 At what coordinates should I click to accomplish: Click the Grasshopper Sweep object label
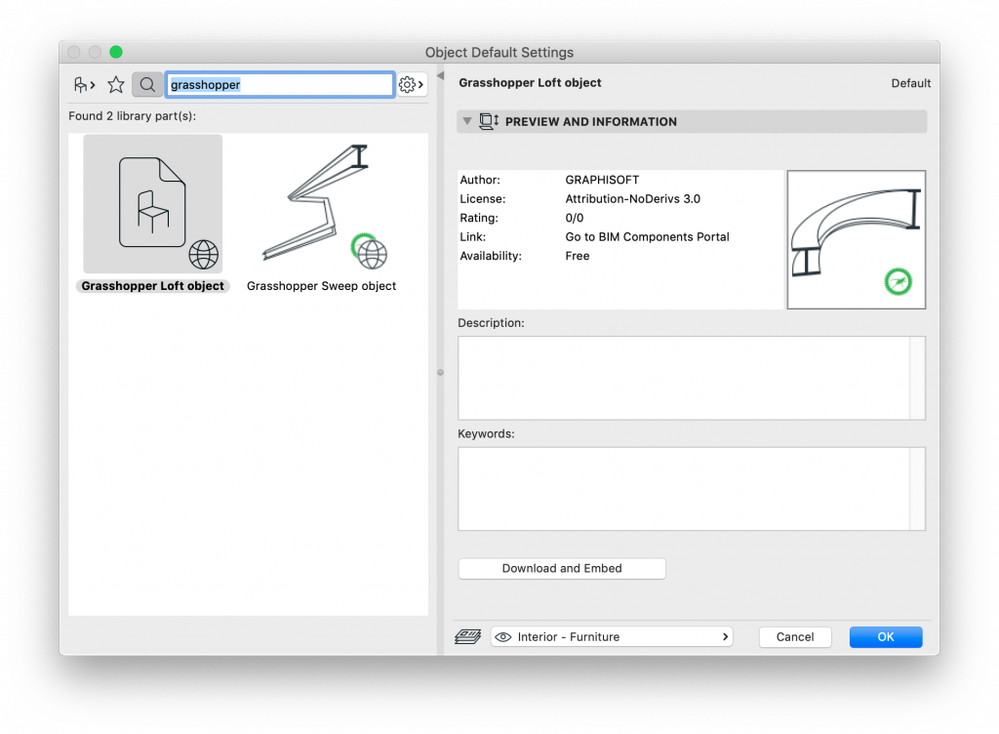(x=322, y=286)
